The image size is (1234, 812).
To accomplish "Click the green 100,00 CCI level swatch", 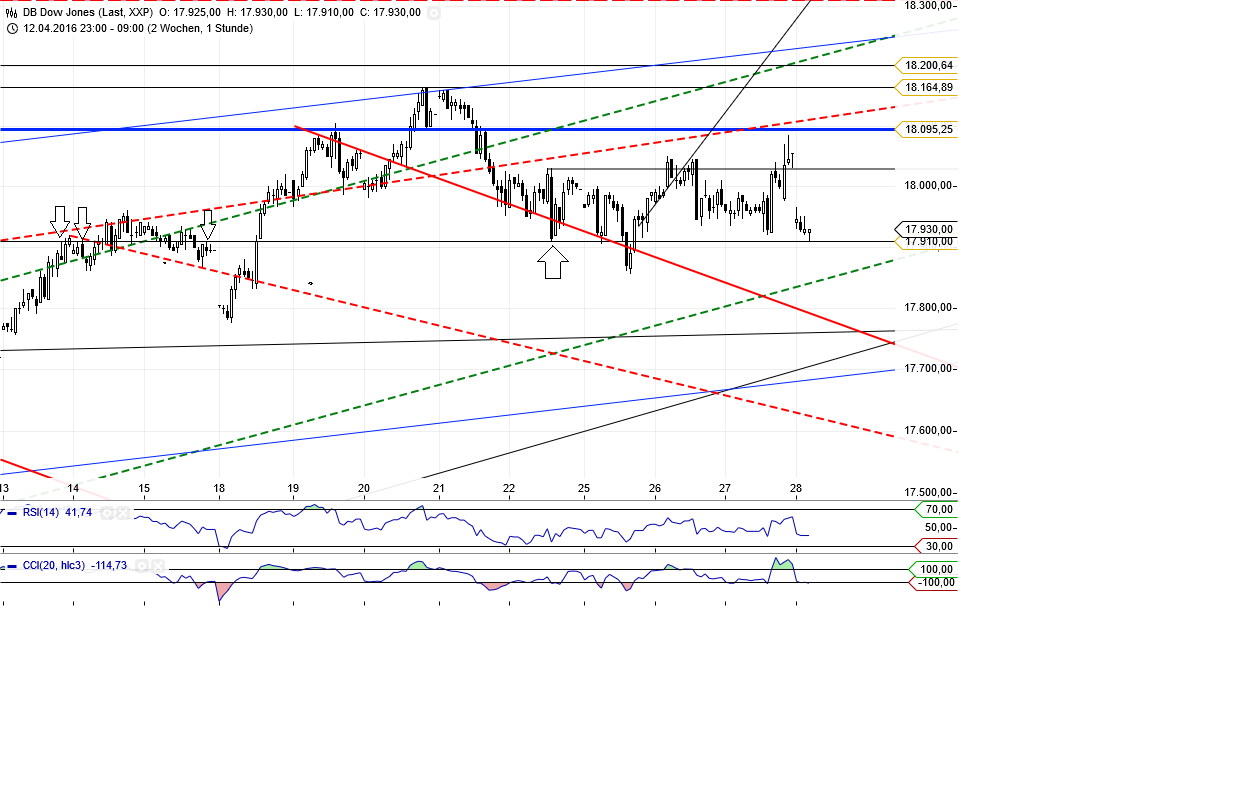I will pyautogui.click(x=931, y=569).
